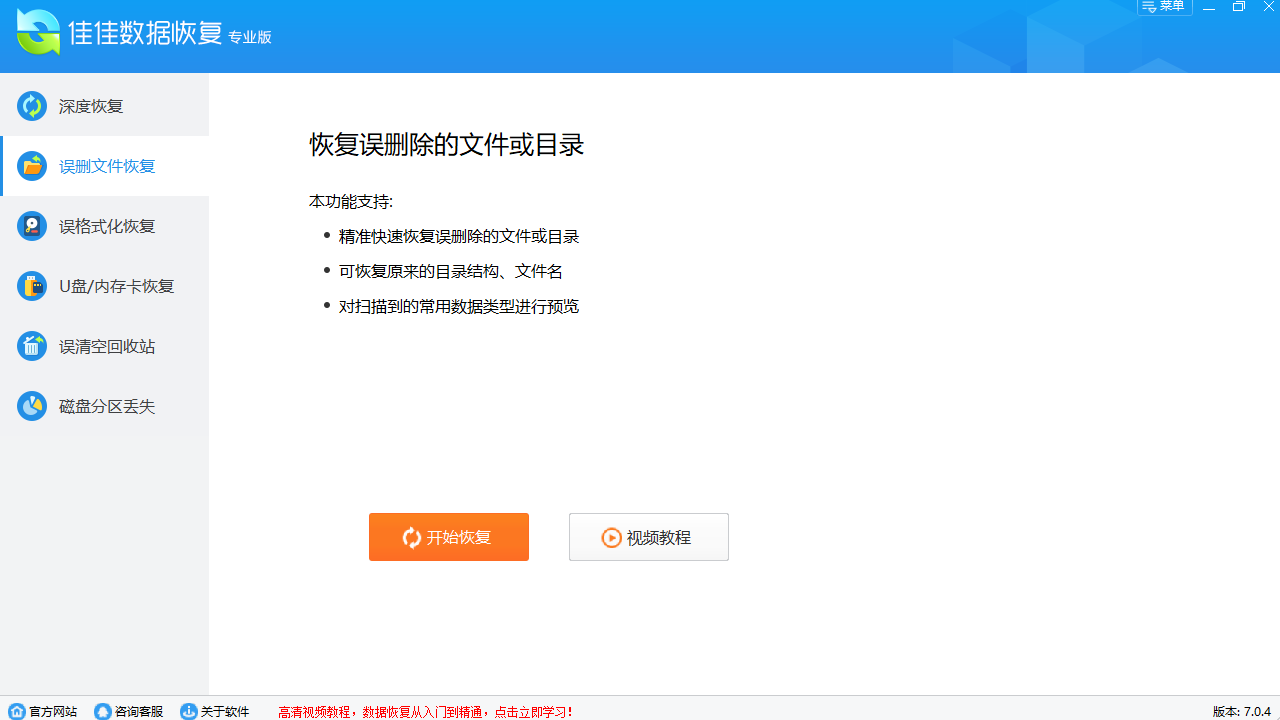Contact 咨询客服 in status bar
1280x720 pixels.
click(129, 711)
